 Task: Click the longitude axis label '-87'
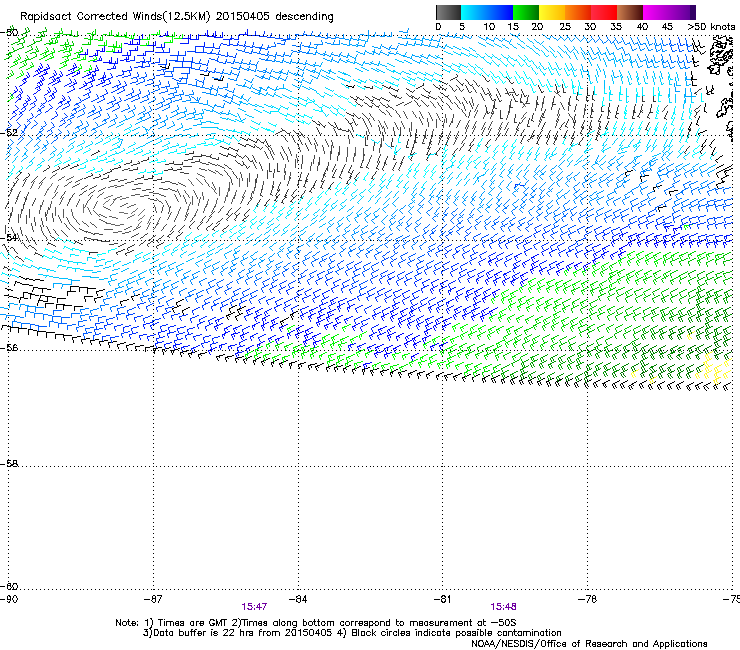coord(153,599)
